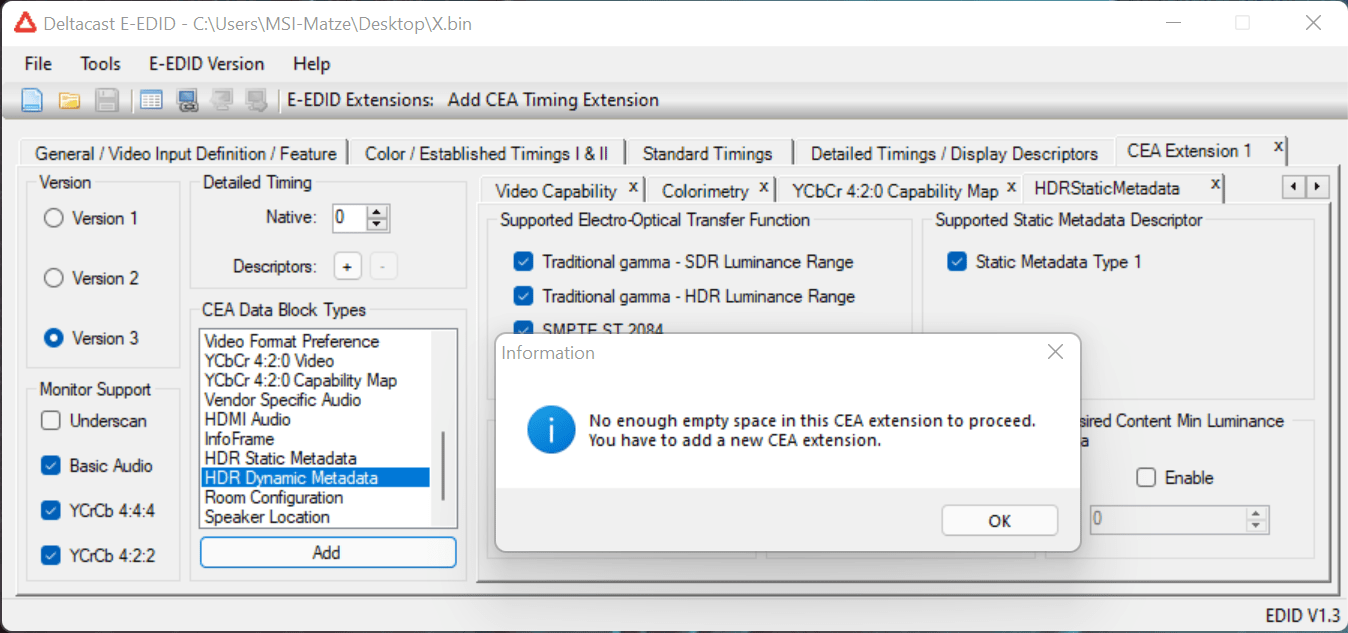
Task: Tick the Enable checkbox for Min Luminance
Action: click(x=1146, y=478)
